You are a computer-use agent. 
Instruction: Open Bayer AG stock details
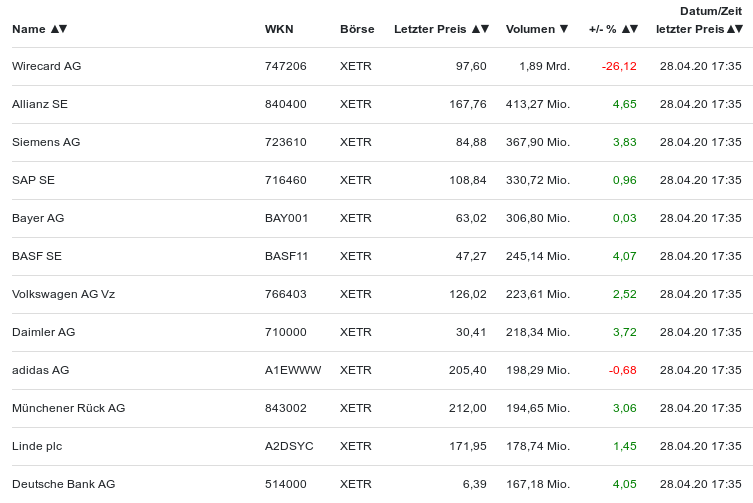pyautogui.click(x=38, y=218)
